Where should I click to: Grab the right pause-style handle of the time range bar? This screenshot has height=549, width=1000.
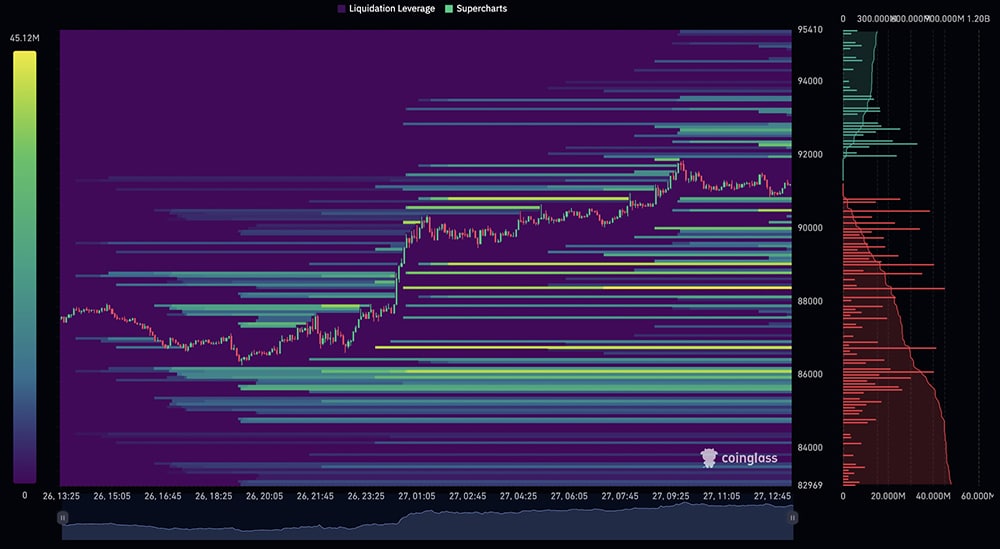[793, 518]
